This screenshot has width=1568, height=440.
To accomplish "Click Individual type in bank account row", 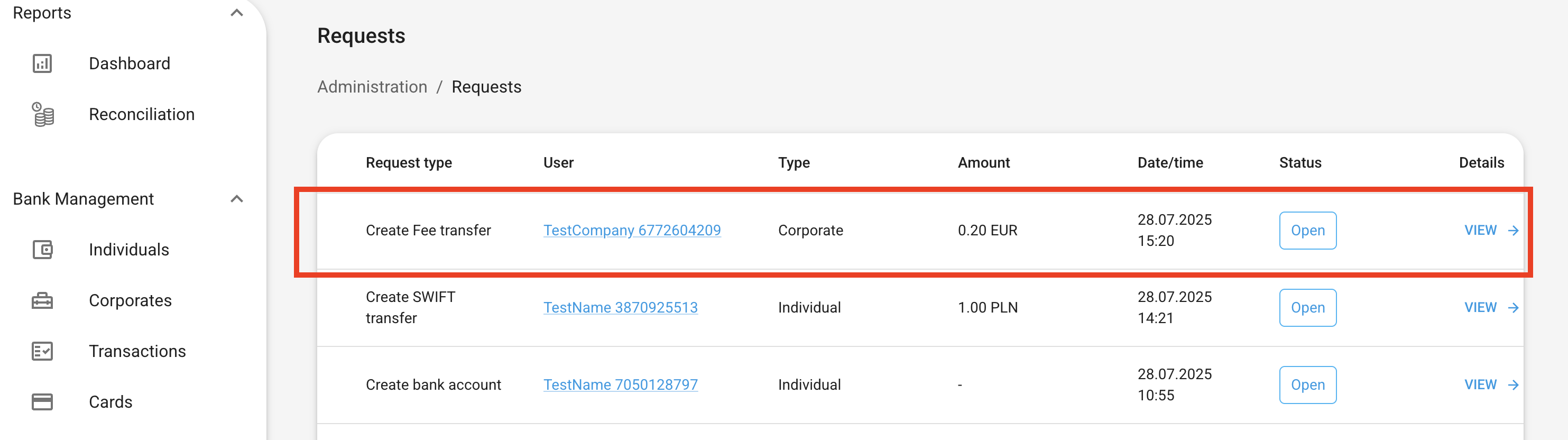I will [x=809, y=385].
